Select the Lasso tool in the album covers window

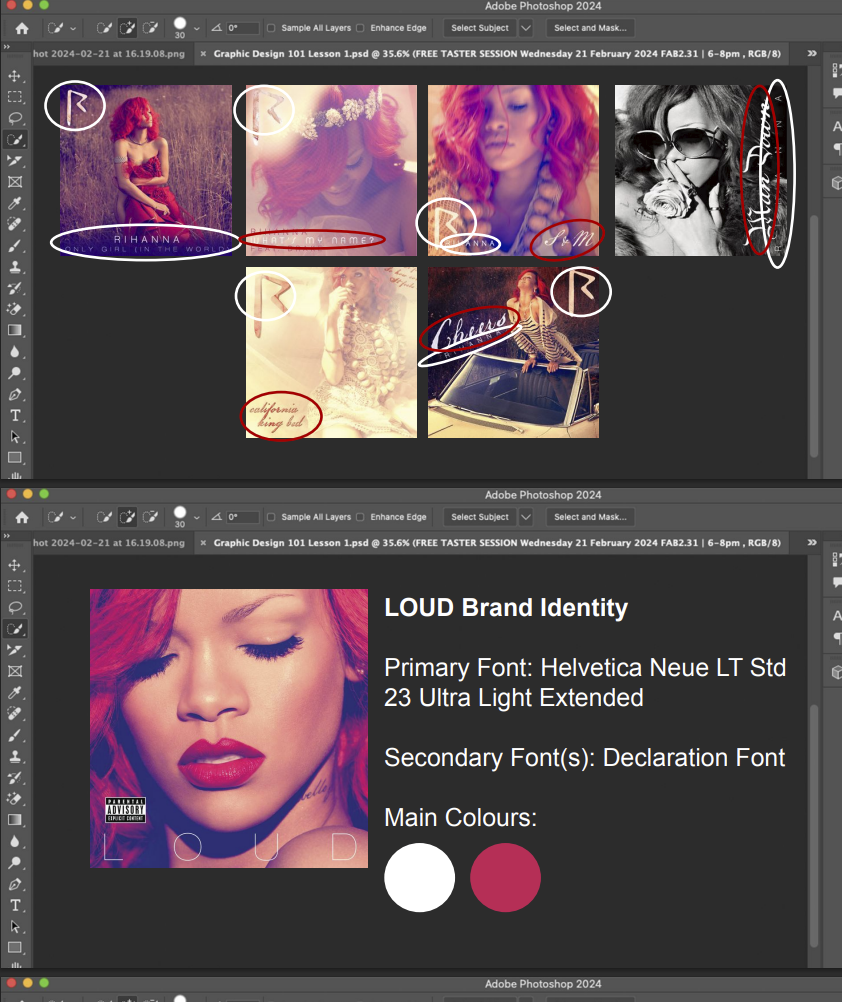[15, 118]
